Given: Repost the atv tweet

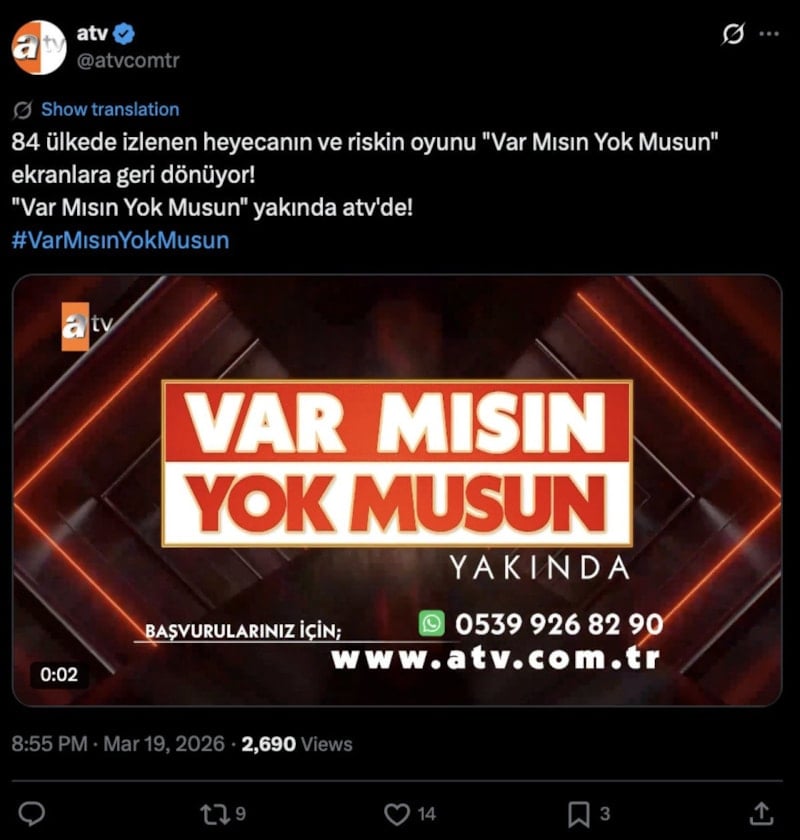Looking at the screenshot, I should (x=222, y=814).
